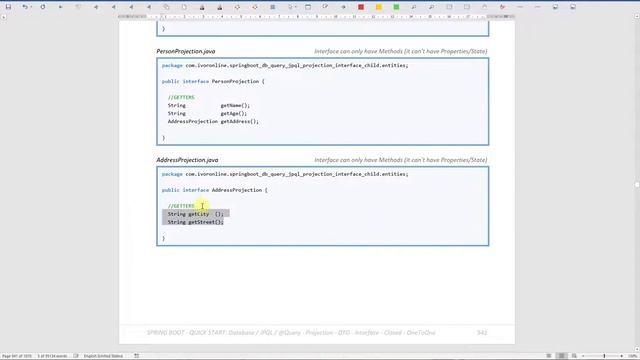The image size is (640, 360).
Task: Click the scroll down arrow of vertical scrollbar
Action: (x=637, y=349)
